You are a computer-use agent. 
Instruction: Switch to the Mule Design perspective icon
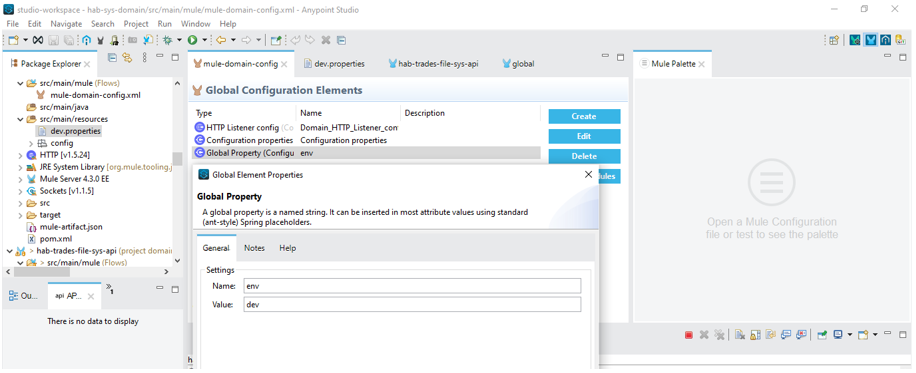[871, 40]
